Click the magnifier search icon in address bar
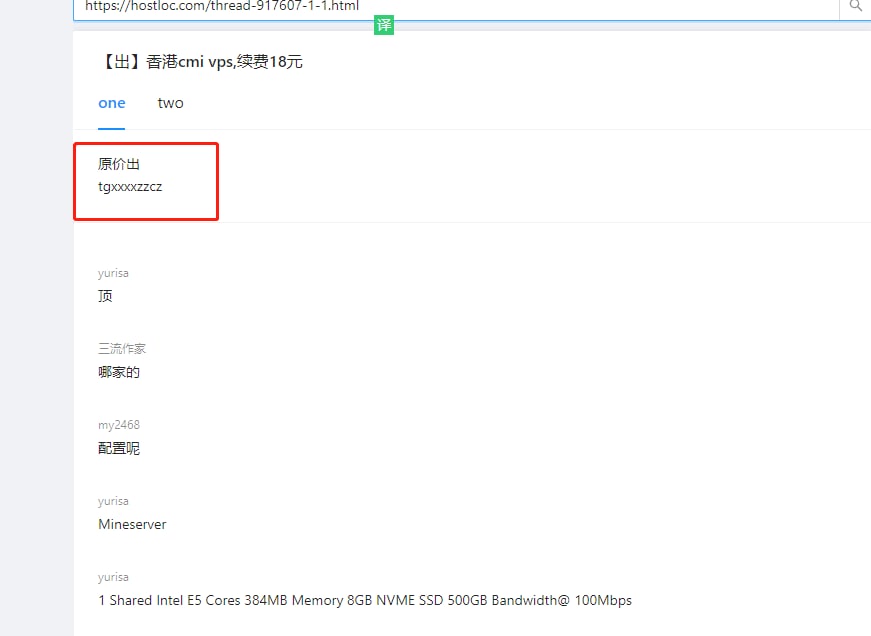This screenshot has width=871, height=636. pyautogui.click(x=855, y=6)
